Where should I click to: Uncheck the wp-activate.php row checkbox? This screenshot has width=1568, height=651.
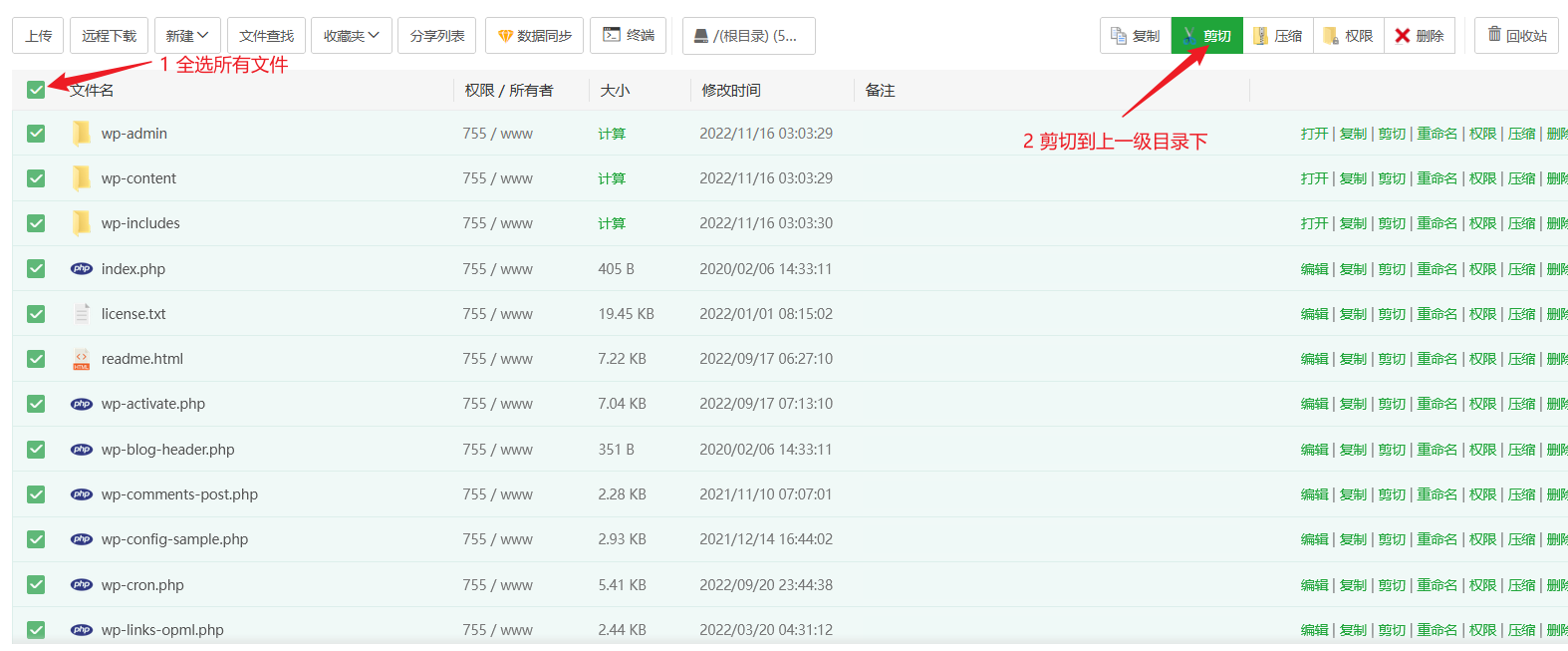(36, 404)
